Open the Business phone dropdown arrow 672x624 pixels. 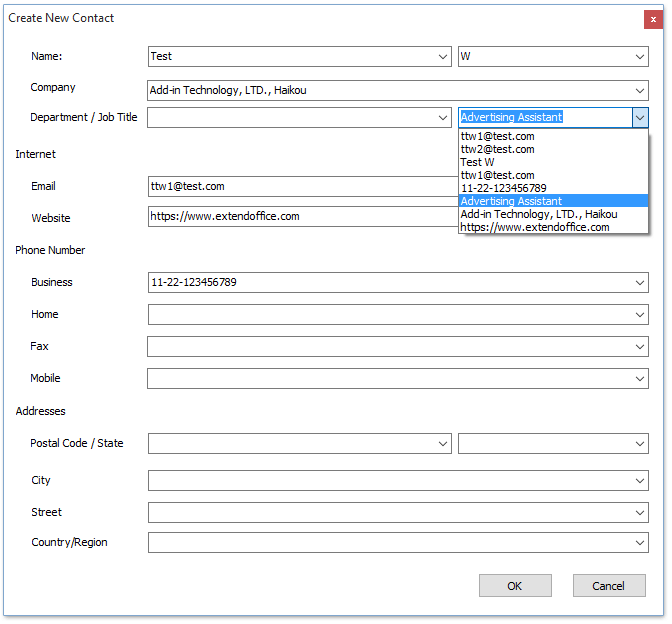coord(640,283)
